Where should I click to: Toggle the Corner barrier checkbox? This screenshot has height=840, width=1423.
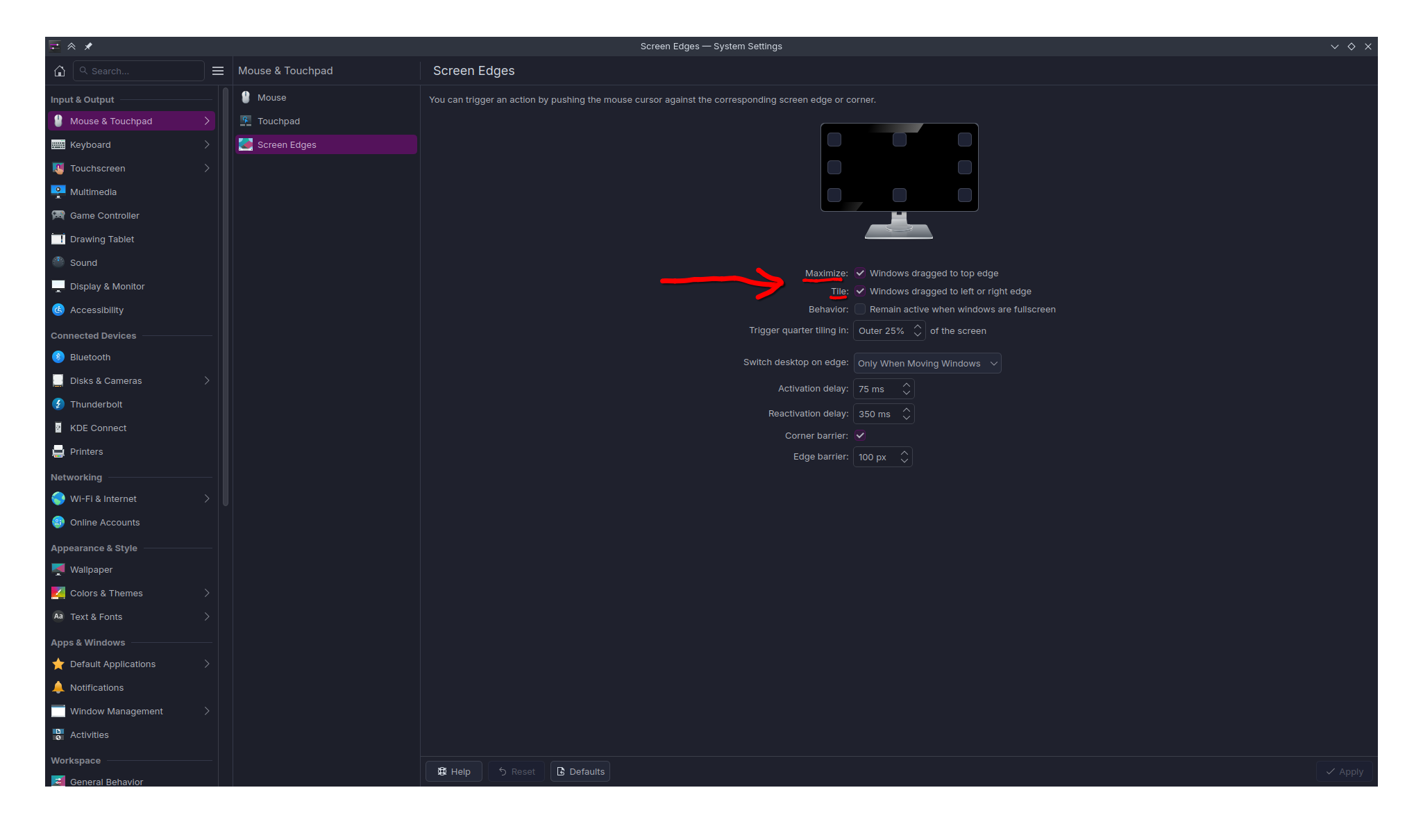coord(860,435)
